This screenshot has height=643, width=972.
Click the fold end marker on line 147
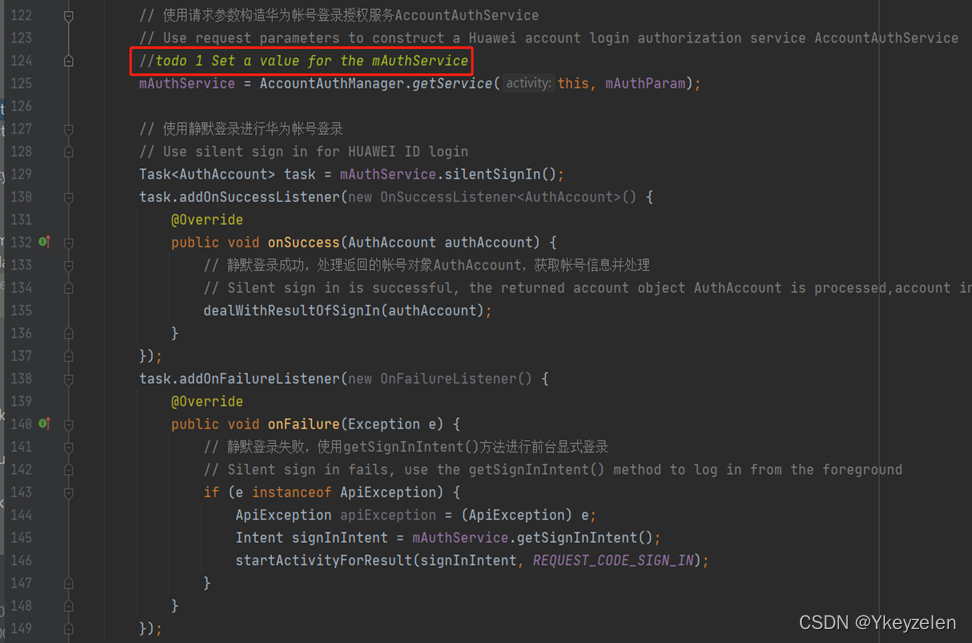(69, 583)
